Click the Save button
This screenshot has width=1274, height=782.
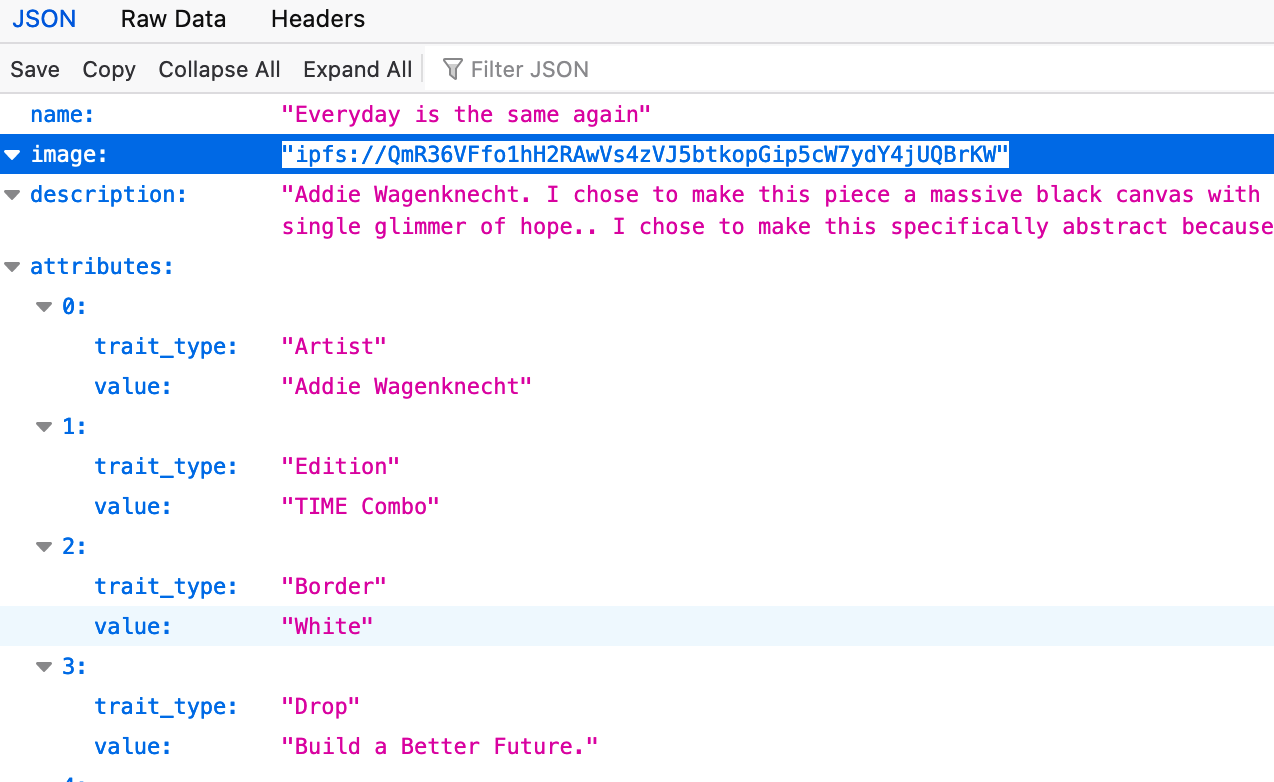(x=34, y=69)
